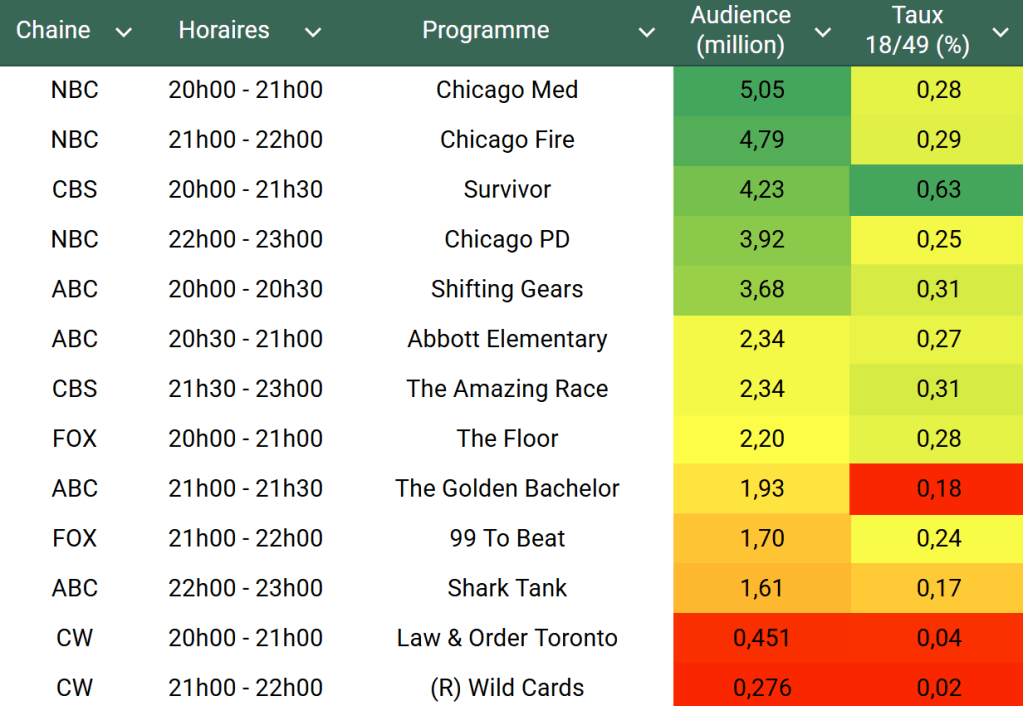Select the FOX cell for The Floor
The width and height of the screenshot is (1023, 706).
tap(75, 438)
